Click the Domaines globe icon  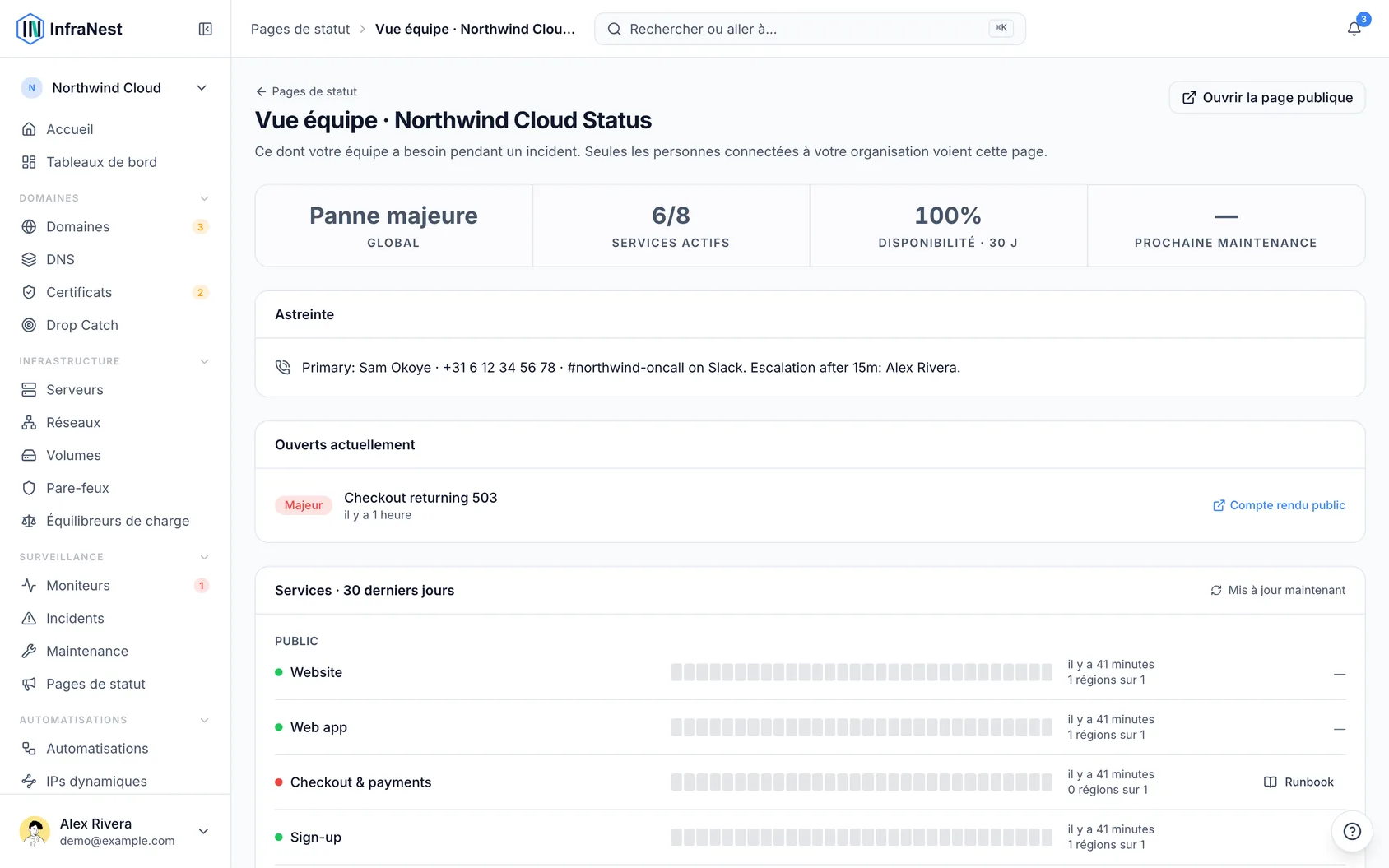[29, 226]
